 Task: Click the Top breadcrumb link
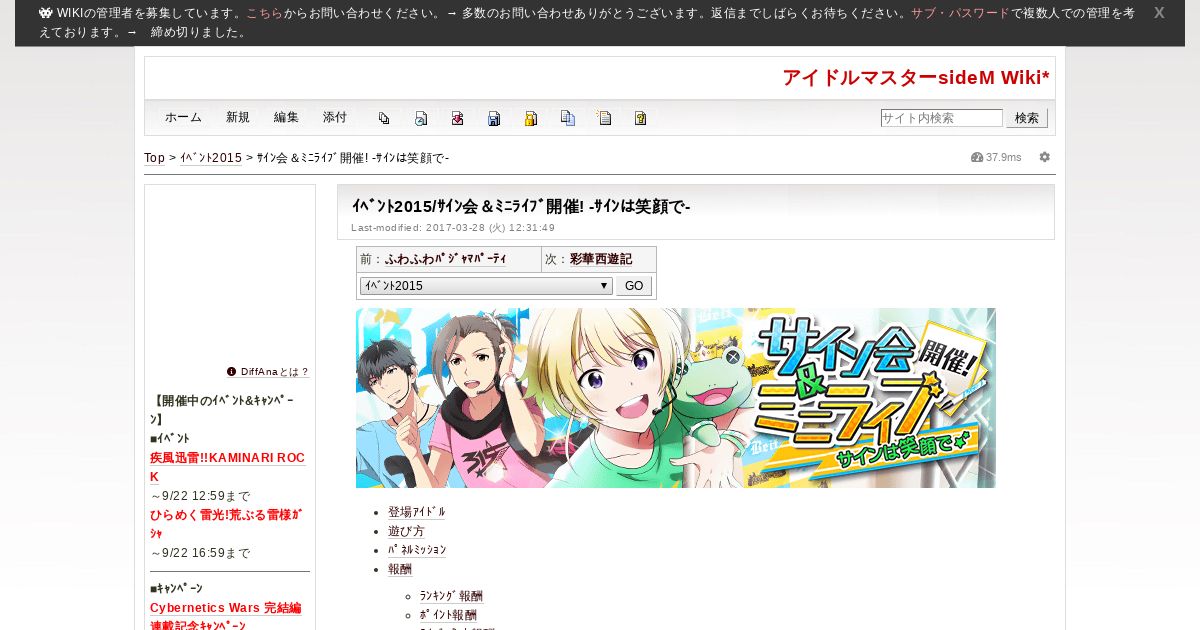pyautogui.click(x=154, y=158)
